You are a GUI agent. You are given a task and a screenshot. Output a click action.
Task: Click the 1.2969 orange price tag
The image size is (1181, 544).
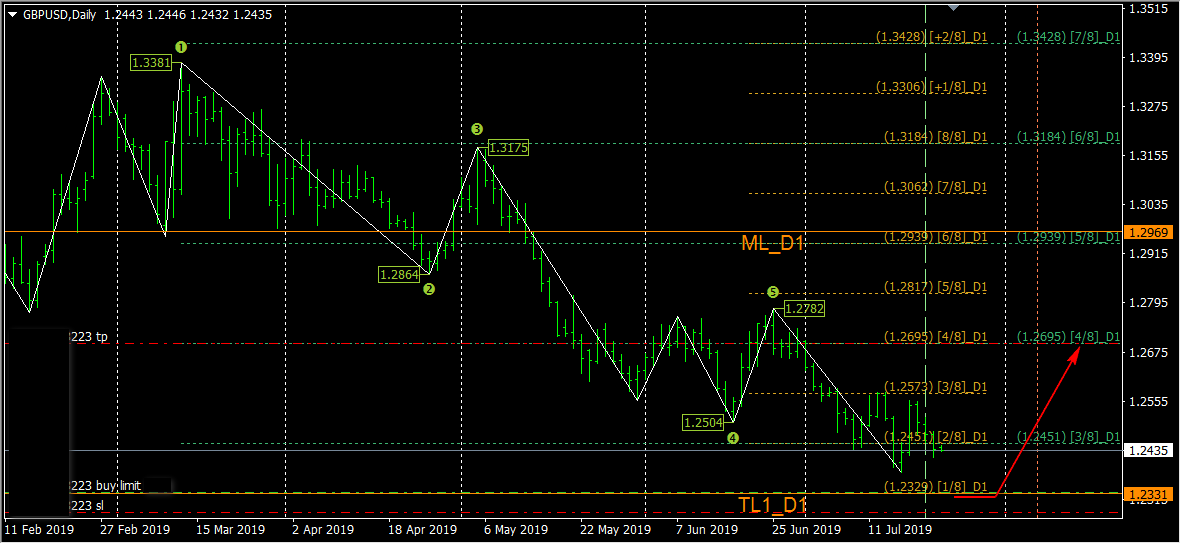pos(1148,231)
